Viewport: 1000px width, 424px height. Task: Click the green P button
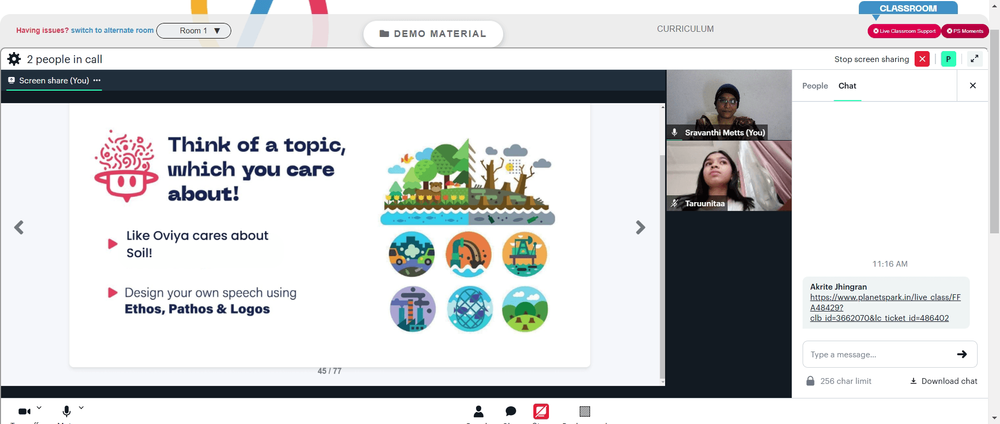tap(948, 59)
